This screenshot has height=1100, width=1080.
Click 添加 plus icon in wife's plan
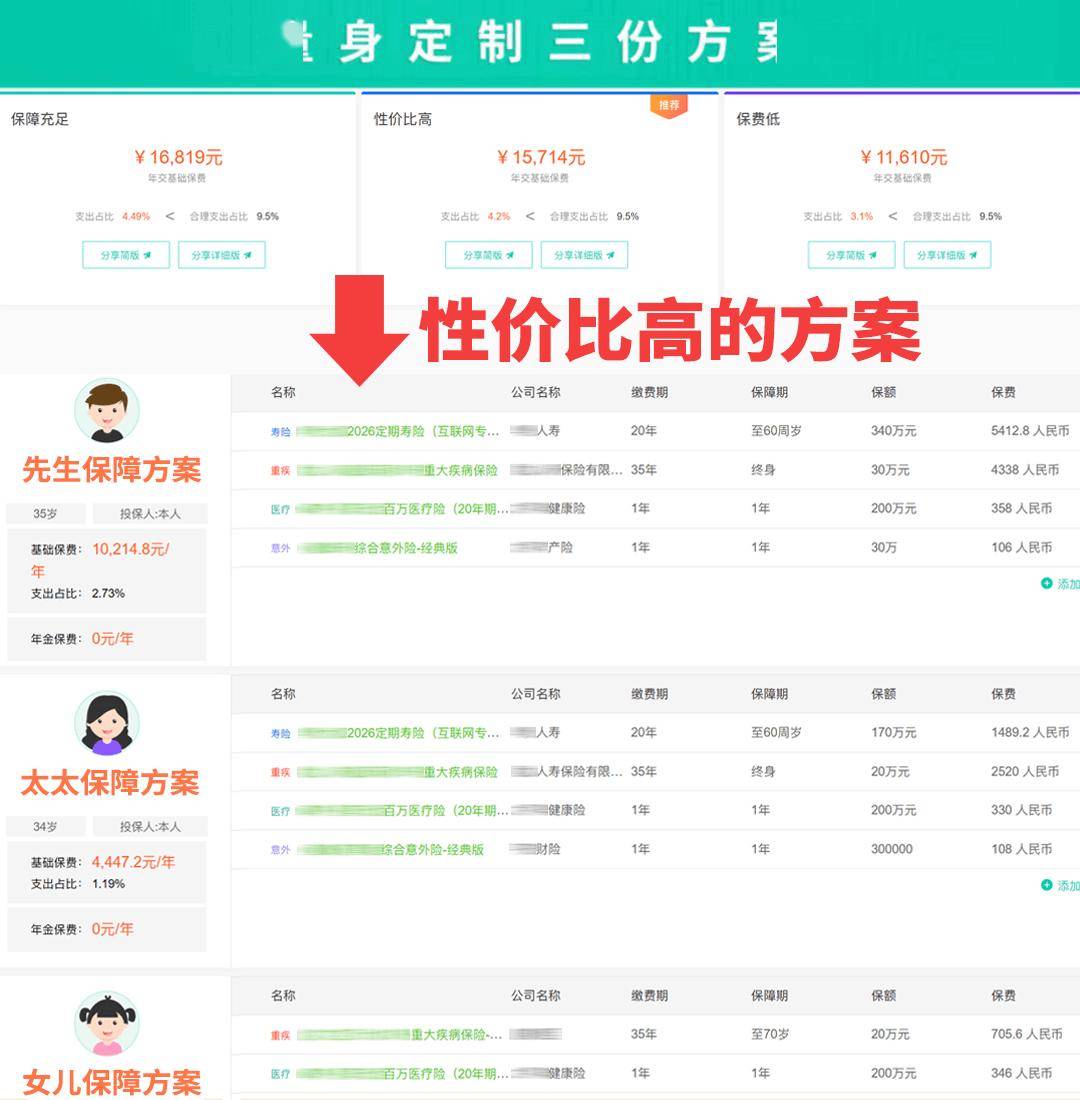coord(1047,885)
